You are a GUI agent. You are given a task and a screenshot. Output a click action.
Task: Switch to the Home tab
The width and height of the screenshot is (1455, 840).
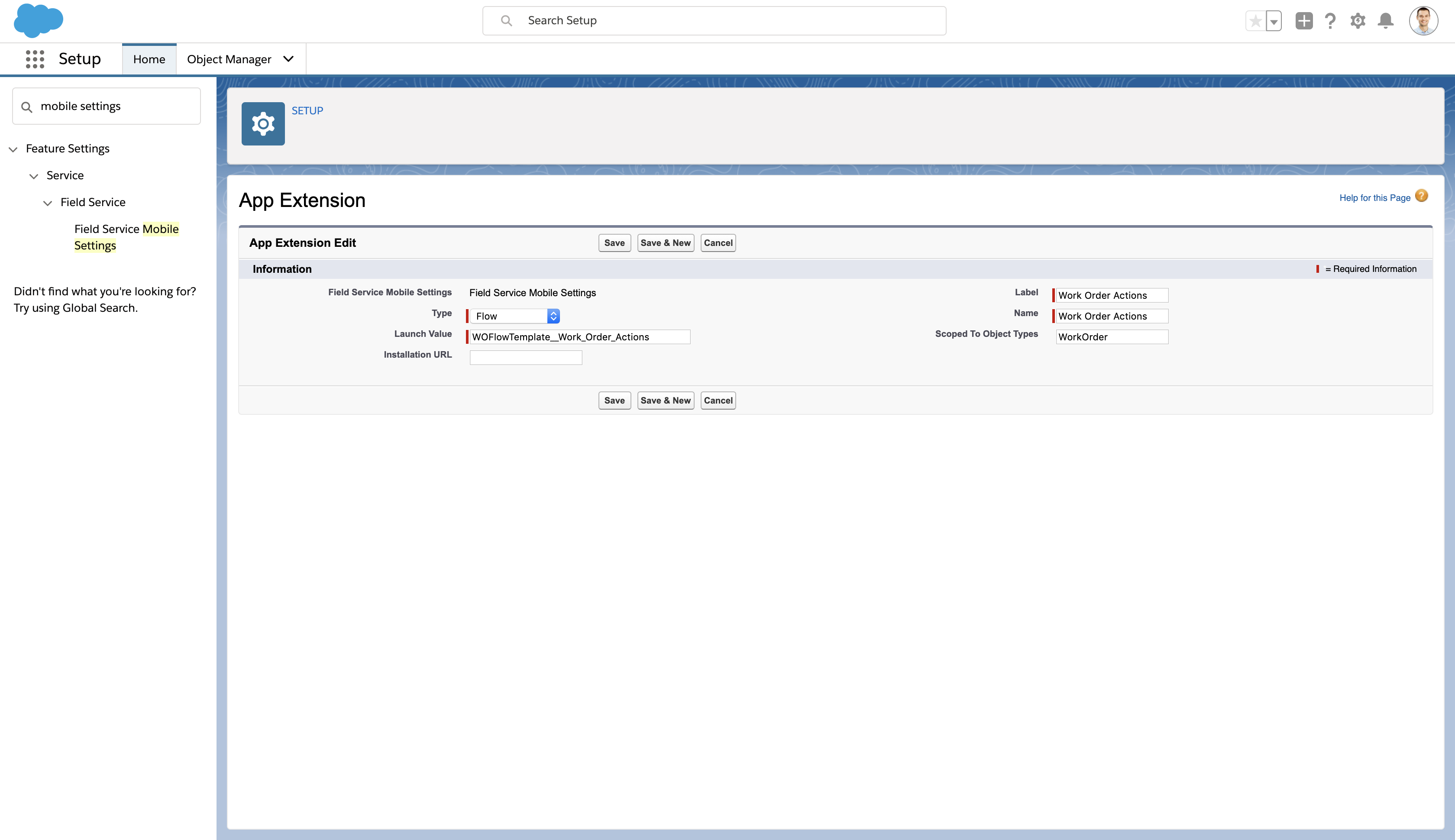point(149,59)
